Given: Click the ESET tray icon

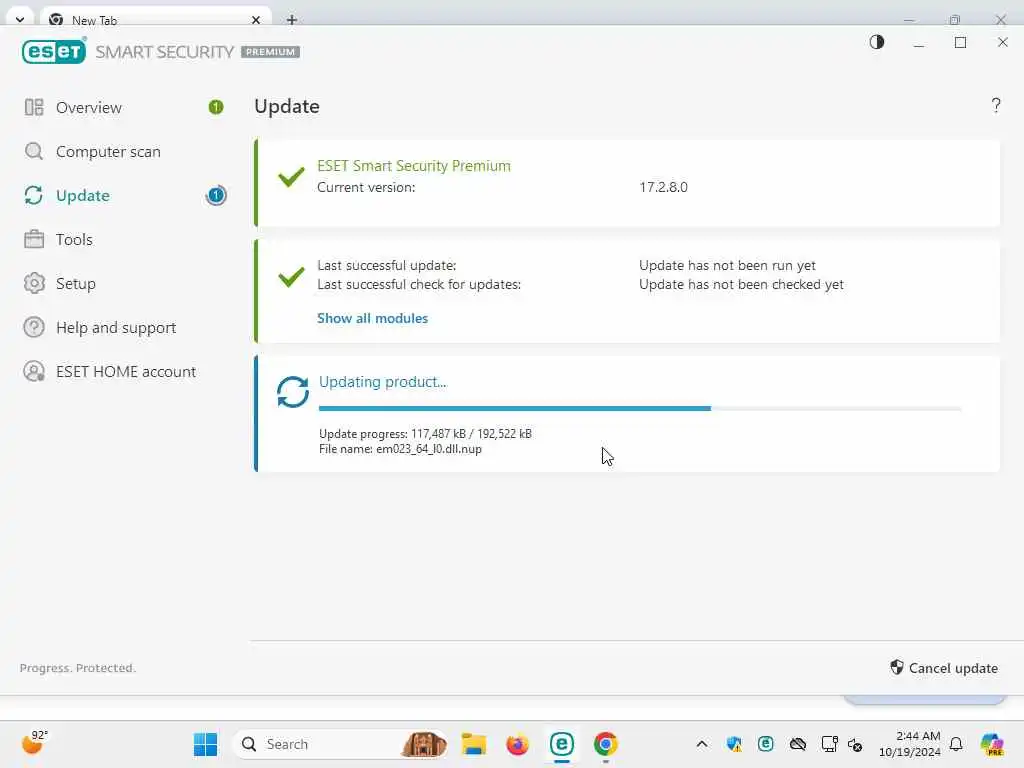Looking at the screenshot, I should point(765,744).
